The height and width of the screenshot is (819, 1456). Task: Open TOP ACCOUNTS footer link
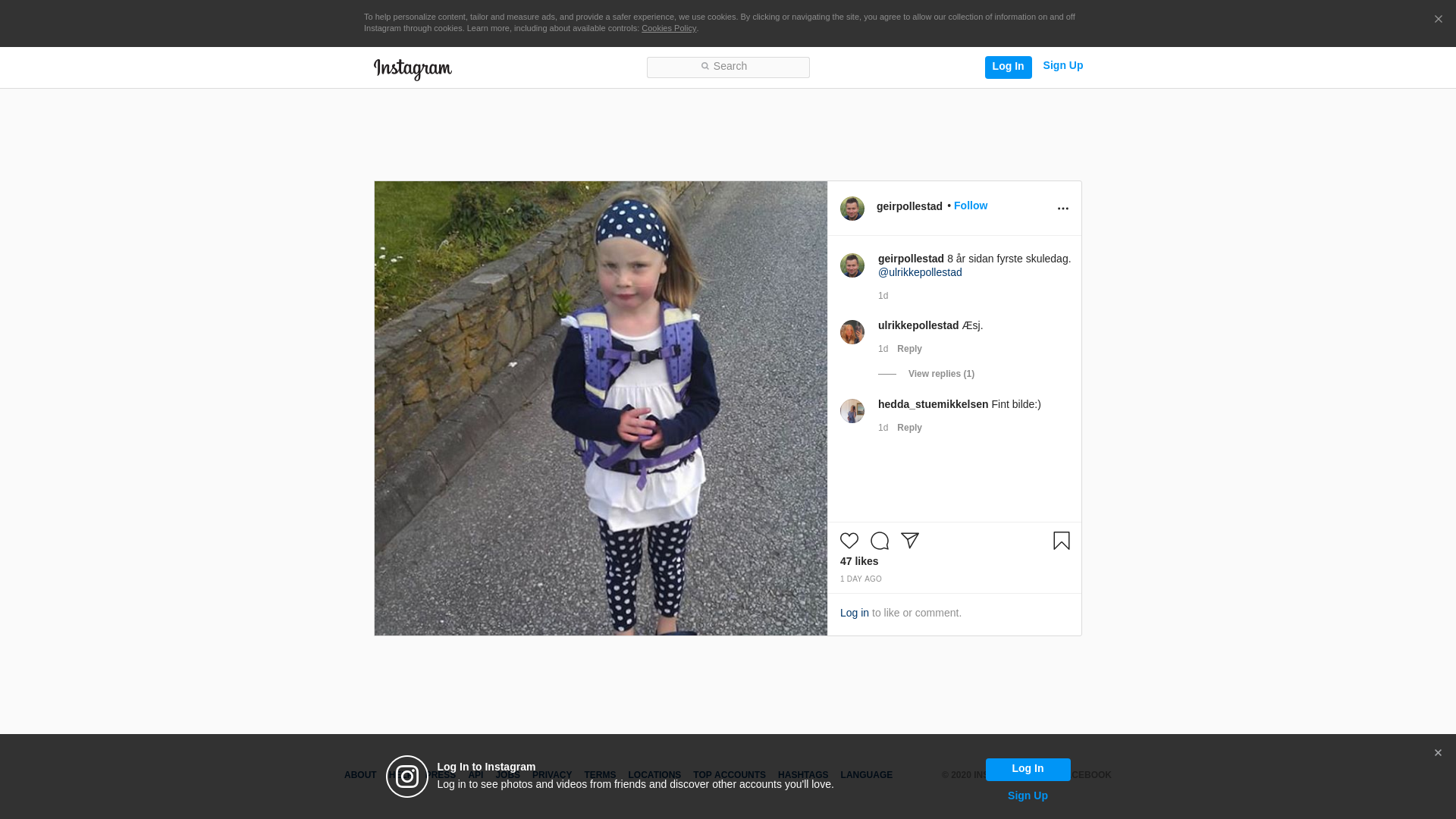pyautogui.click(x=730, y=775)
